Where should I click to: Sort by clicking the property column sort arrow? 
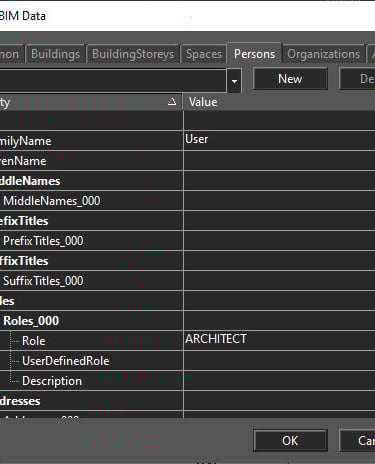(x=172, y=102)
